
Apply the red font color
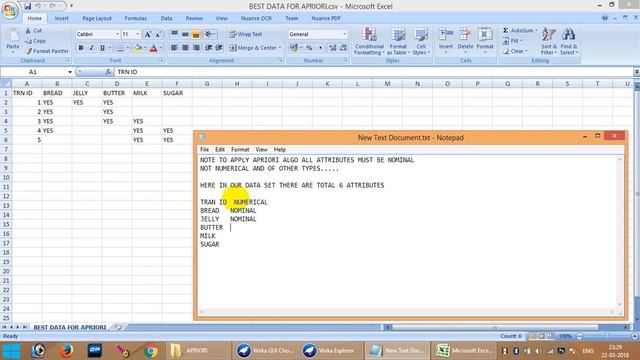point(153,48)
